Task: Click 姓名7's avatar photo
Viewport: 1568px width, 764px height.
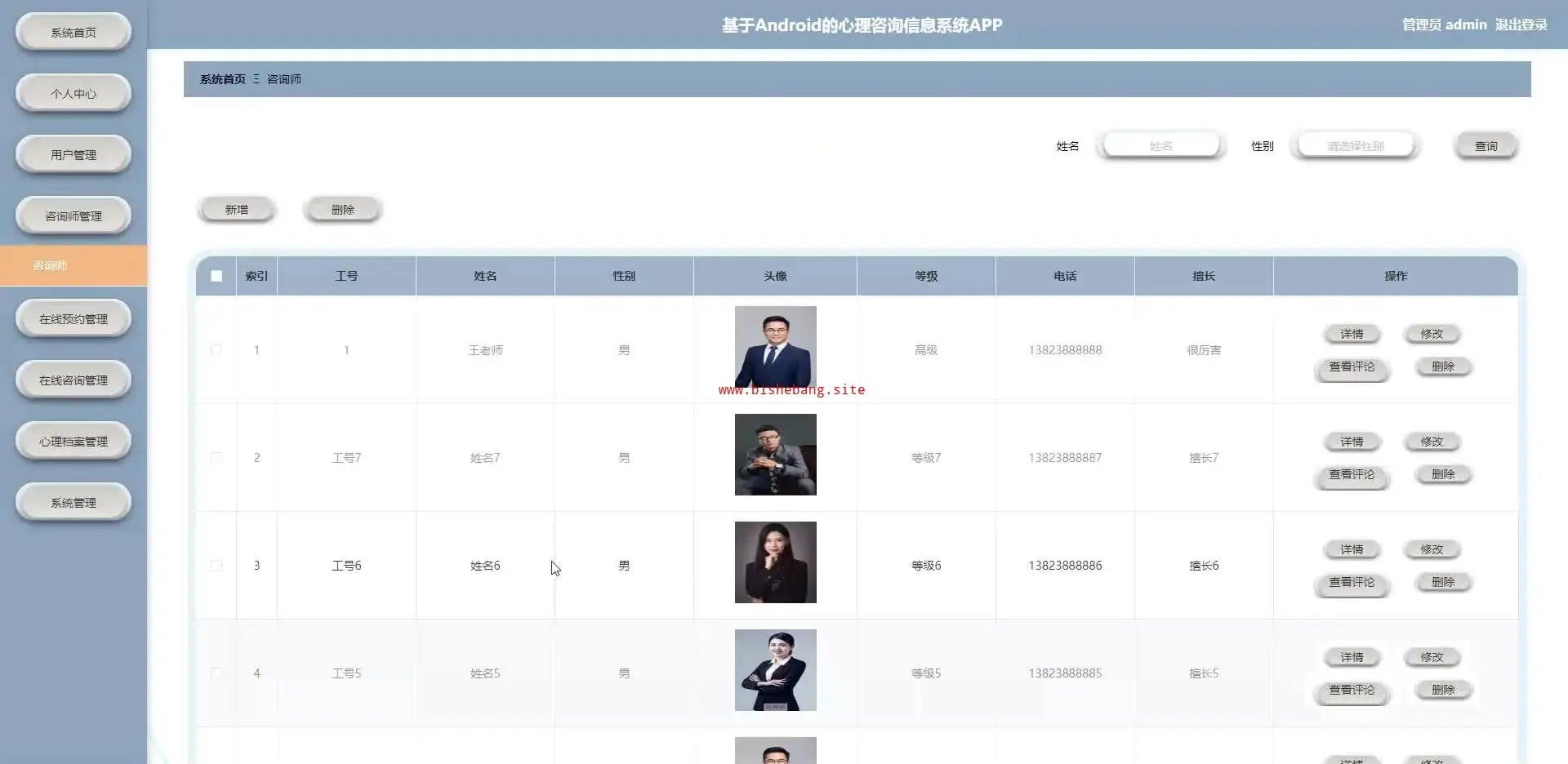Action: coord(776,455)
